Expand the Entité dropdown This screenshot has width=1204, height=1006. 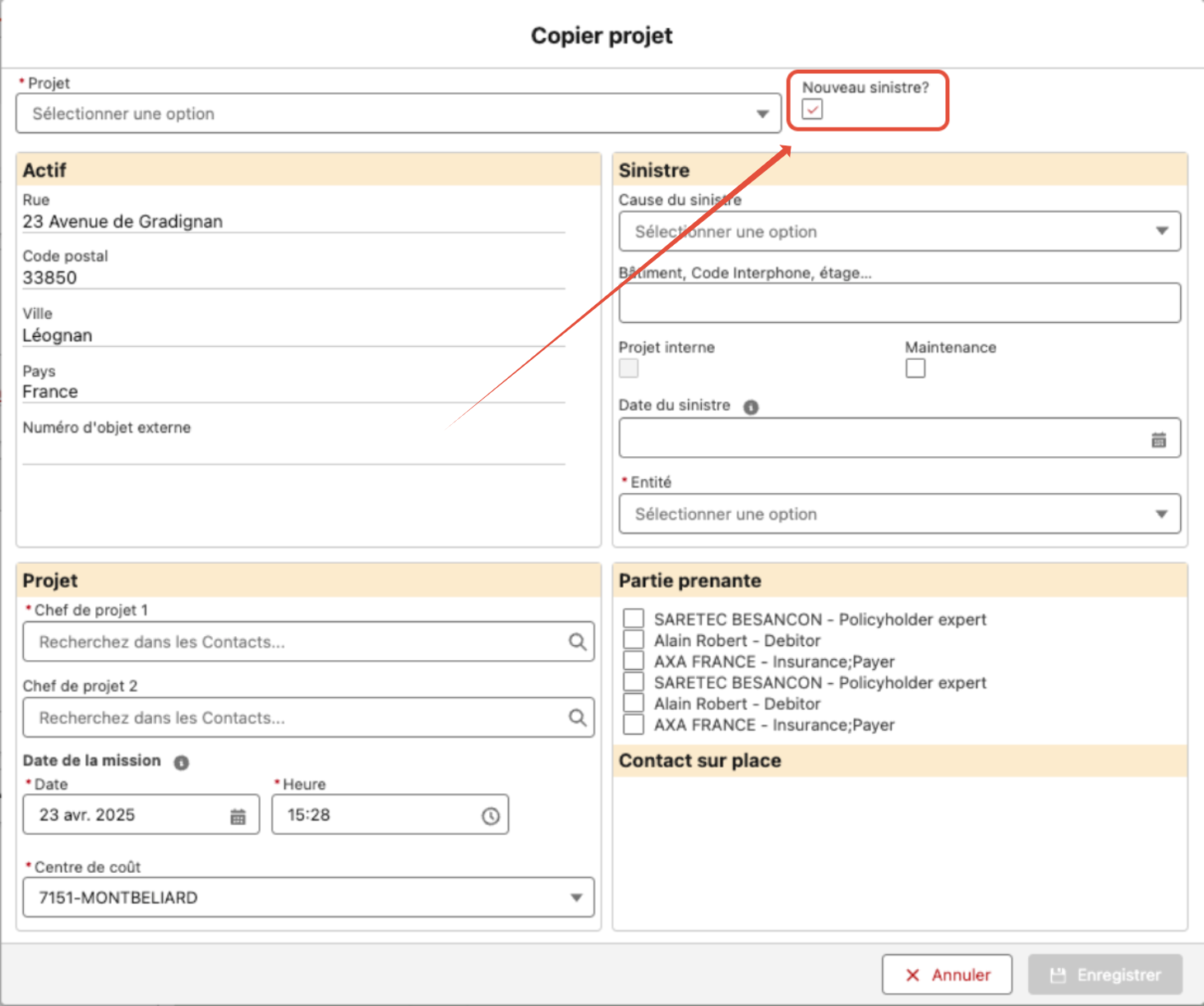[x=899, y=515]
